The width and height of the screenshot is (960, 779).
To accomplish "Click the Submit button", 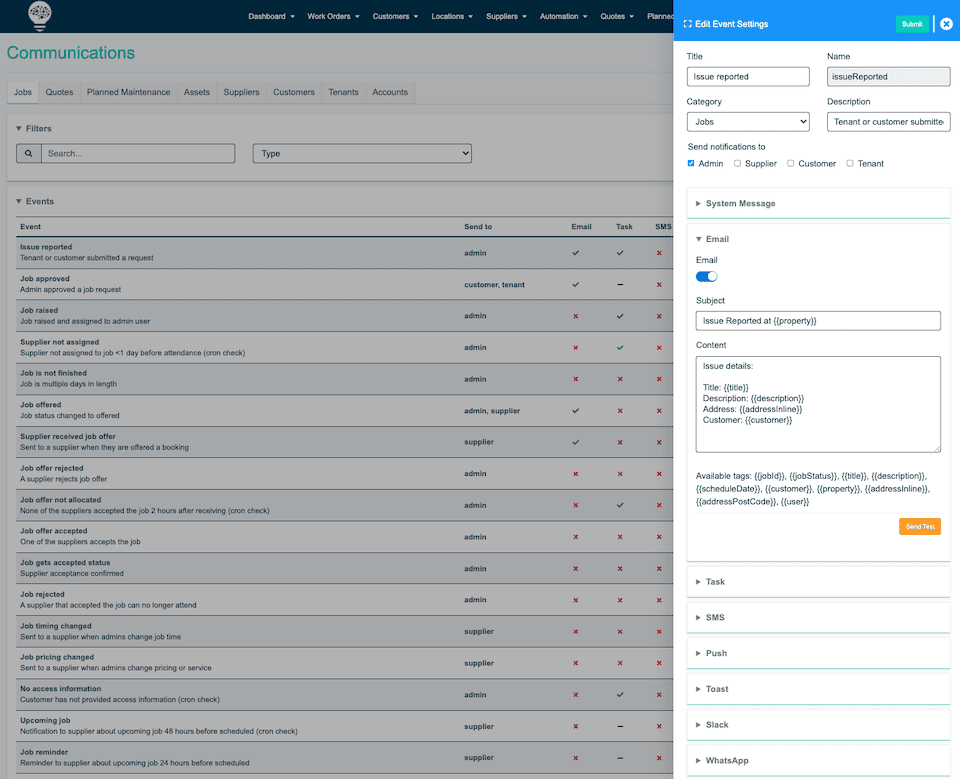I will tap(913, 23).
